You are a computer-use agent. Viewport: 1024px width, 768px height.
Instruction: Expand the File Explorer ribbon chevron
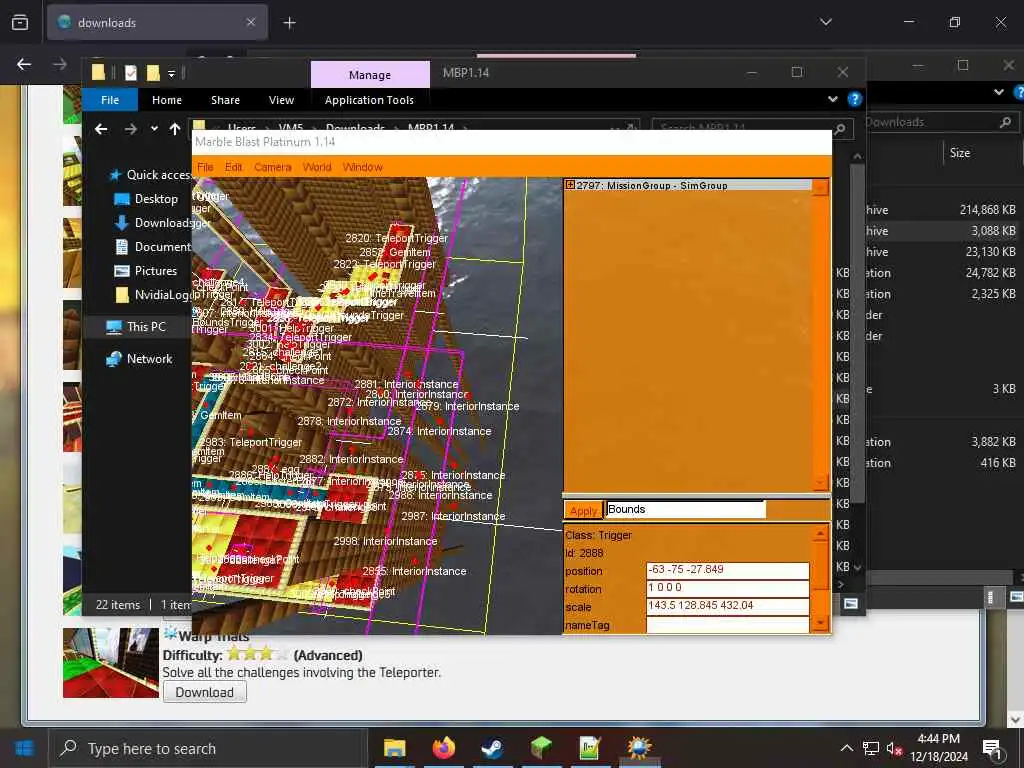tap(833, 99)
